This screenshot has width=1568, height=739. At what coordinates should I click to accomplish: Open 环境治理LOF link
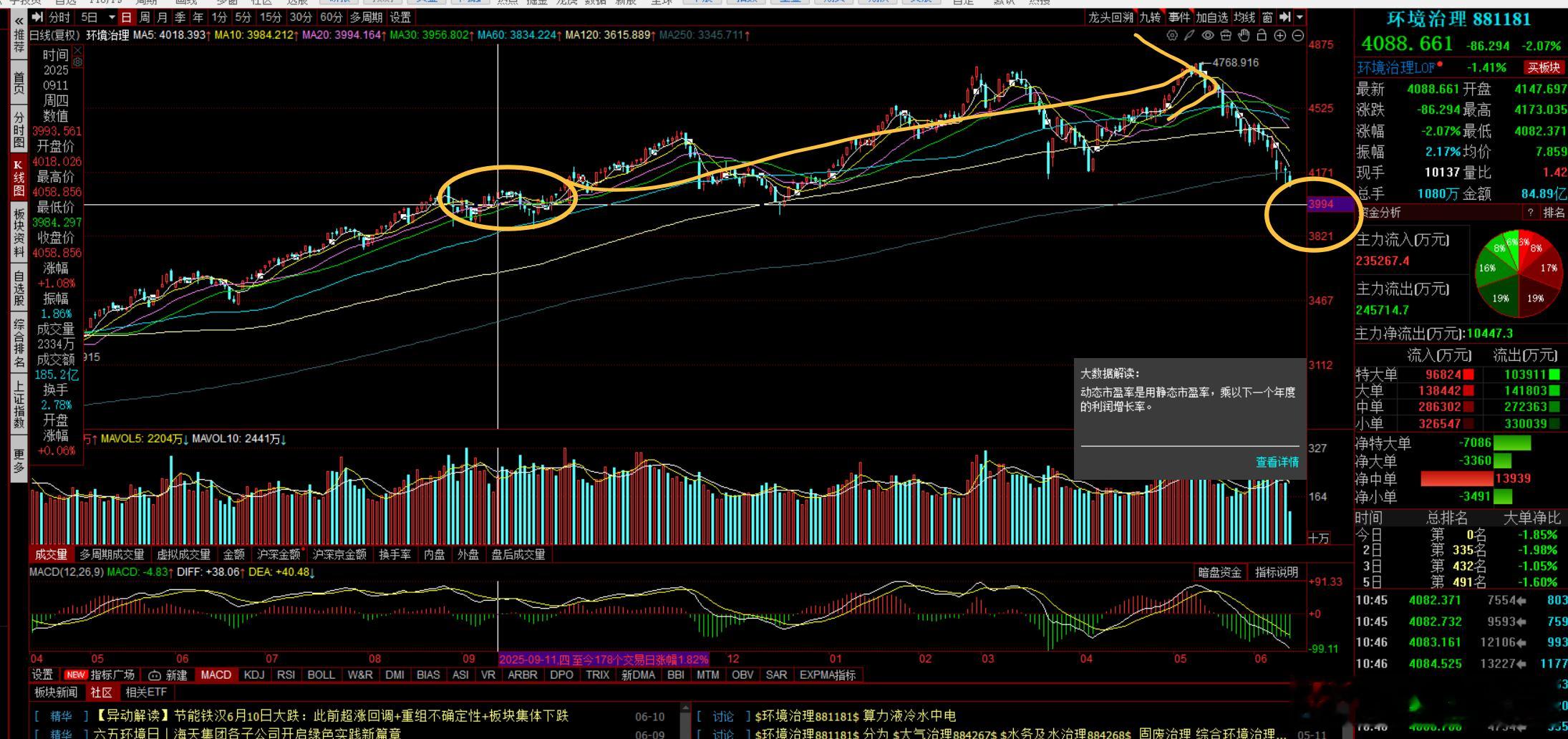pos(1396,67)
